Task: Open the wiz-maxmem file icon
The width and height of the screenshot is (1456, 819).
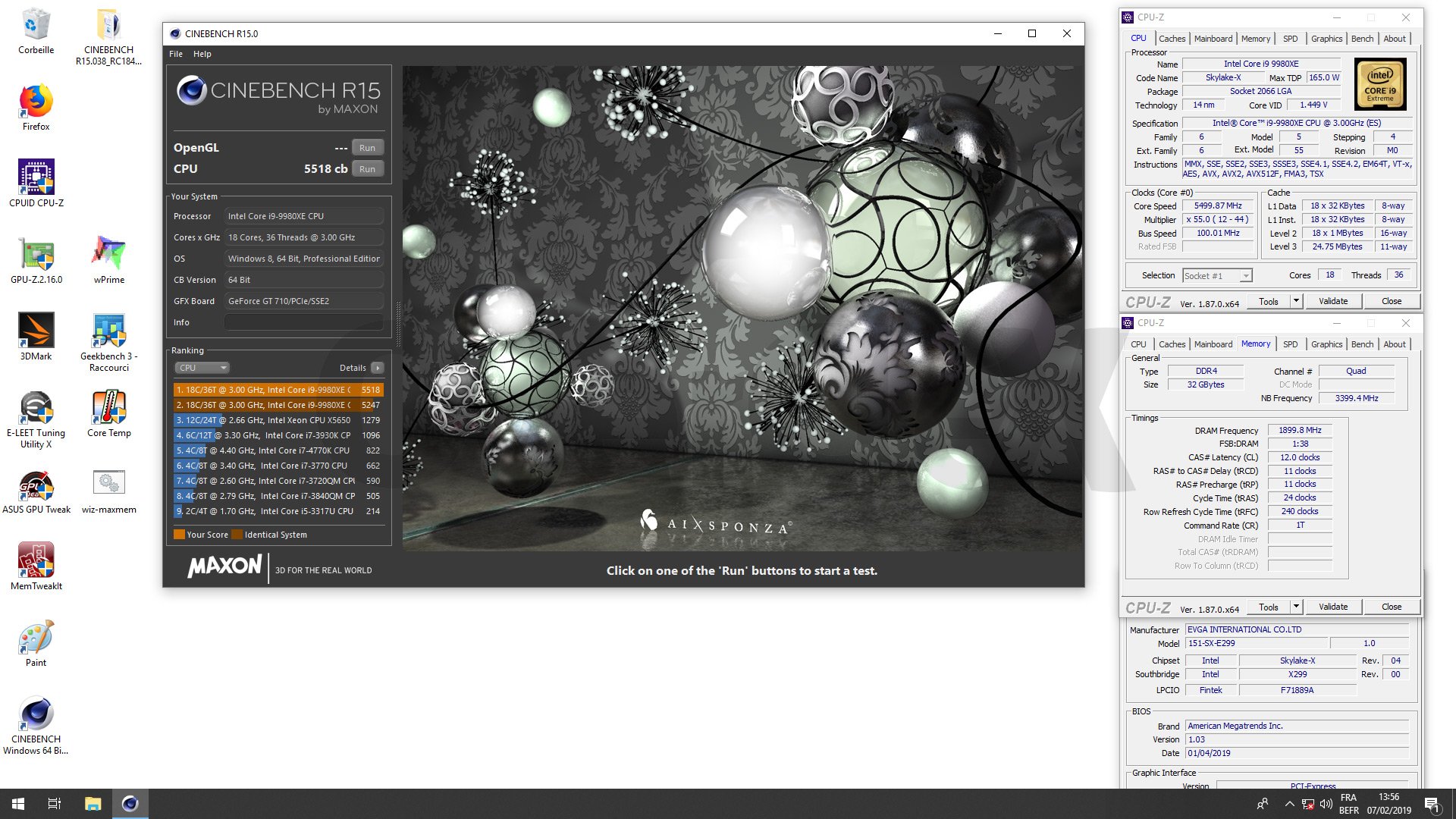Action: click(x=108, y=491)
